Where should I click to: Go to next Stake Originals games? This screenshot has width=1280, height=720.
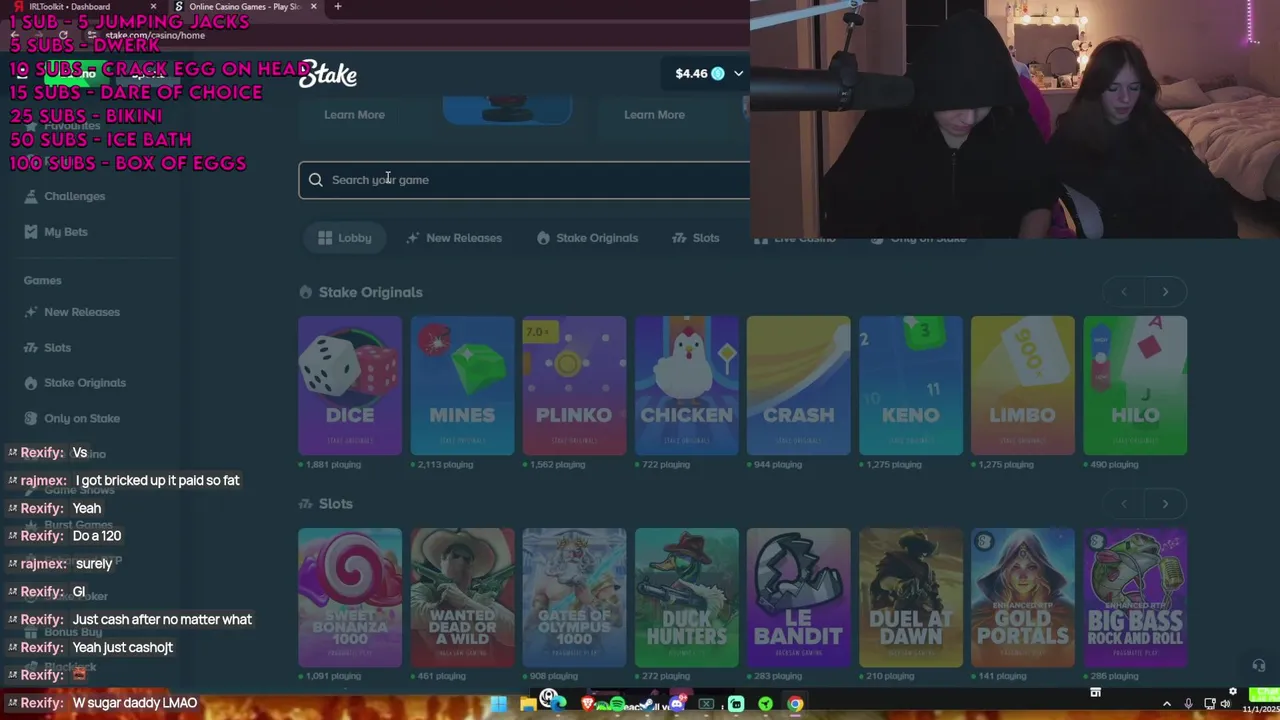pos(1165,292)
